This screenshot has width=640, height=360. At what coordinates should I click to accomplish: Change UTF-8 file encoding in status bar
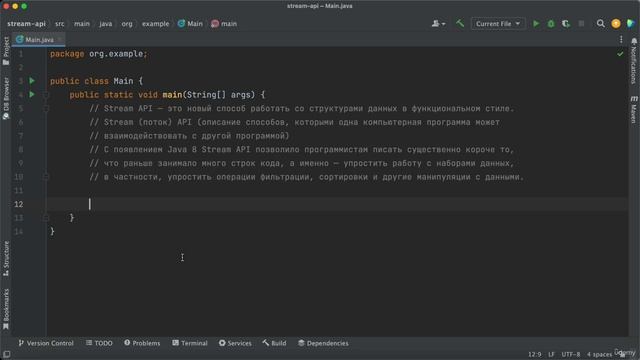click(571, 354)
